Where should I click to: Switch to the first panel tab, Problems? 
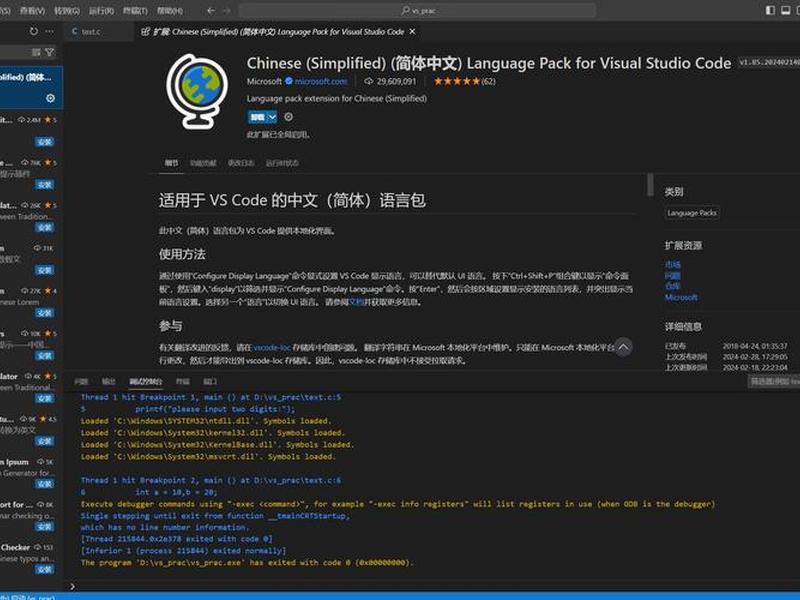click(x=81, y=382)
